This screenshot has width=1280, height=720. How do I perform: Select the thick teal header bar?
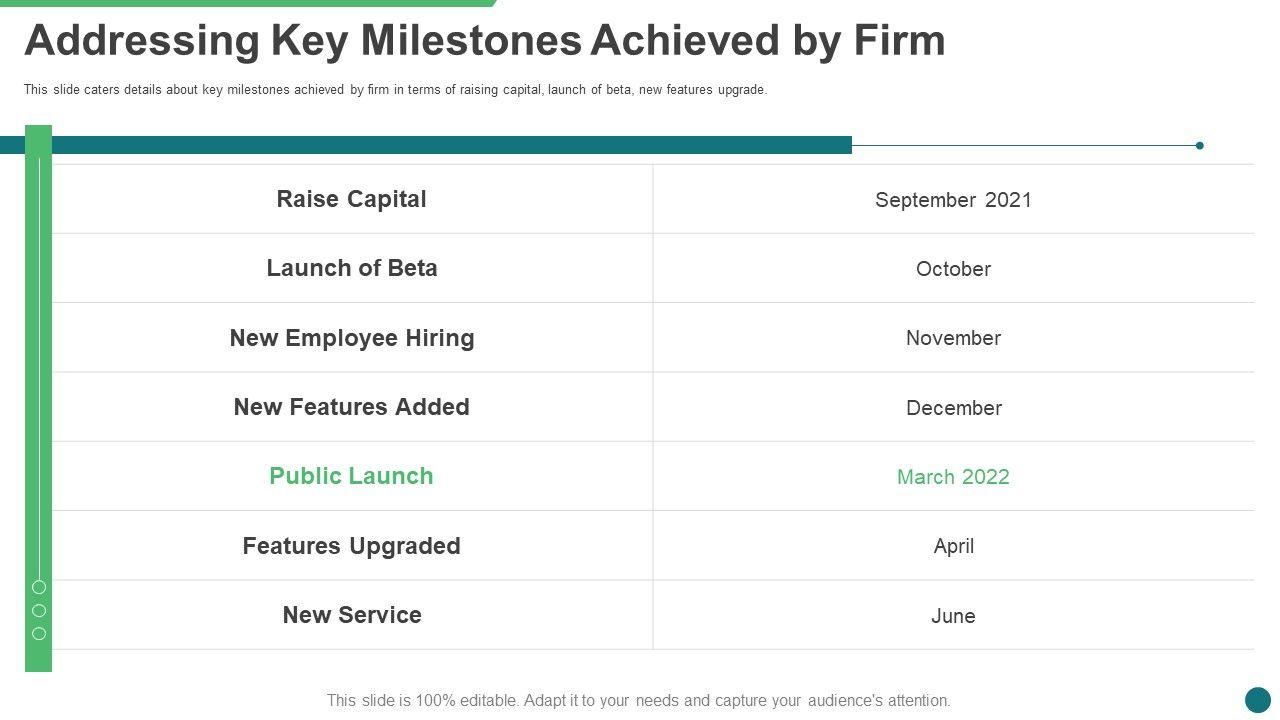point(450,145)
